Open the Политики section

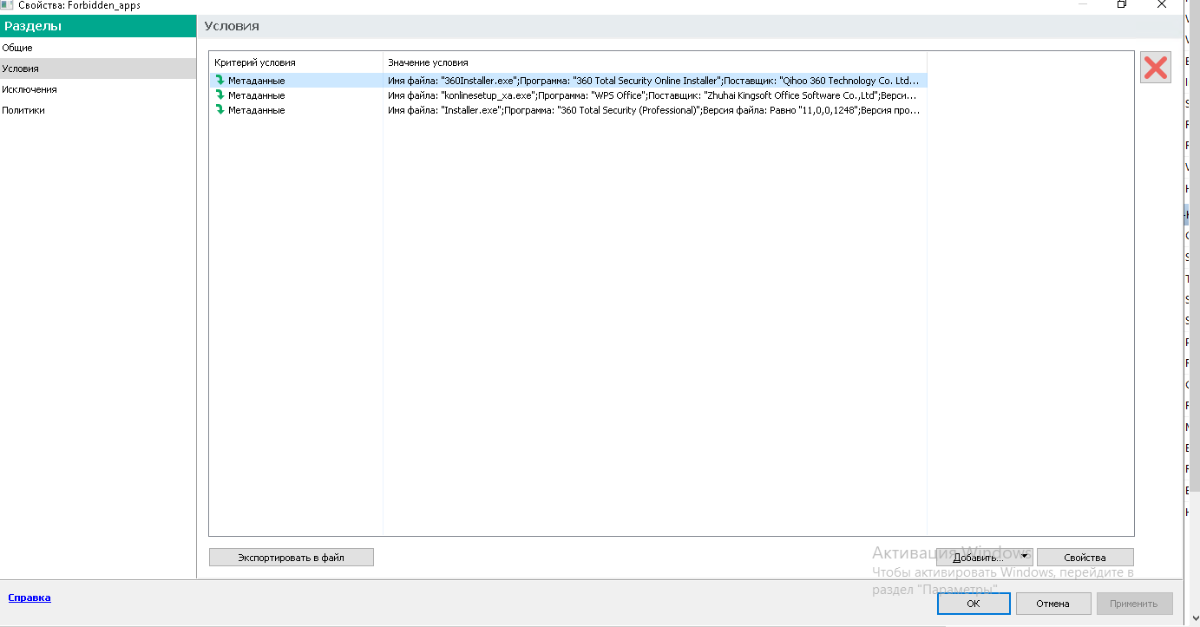tap(23, 111)
